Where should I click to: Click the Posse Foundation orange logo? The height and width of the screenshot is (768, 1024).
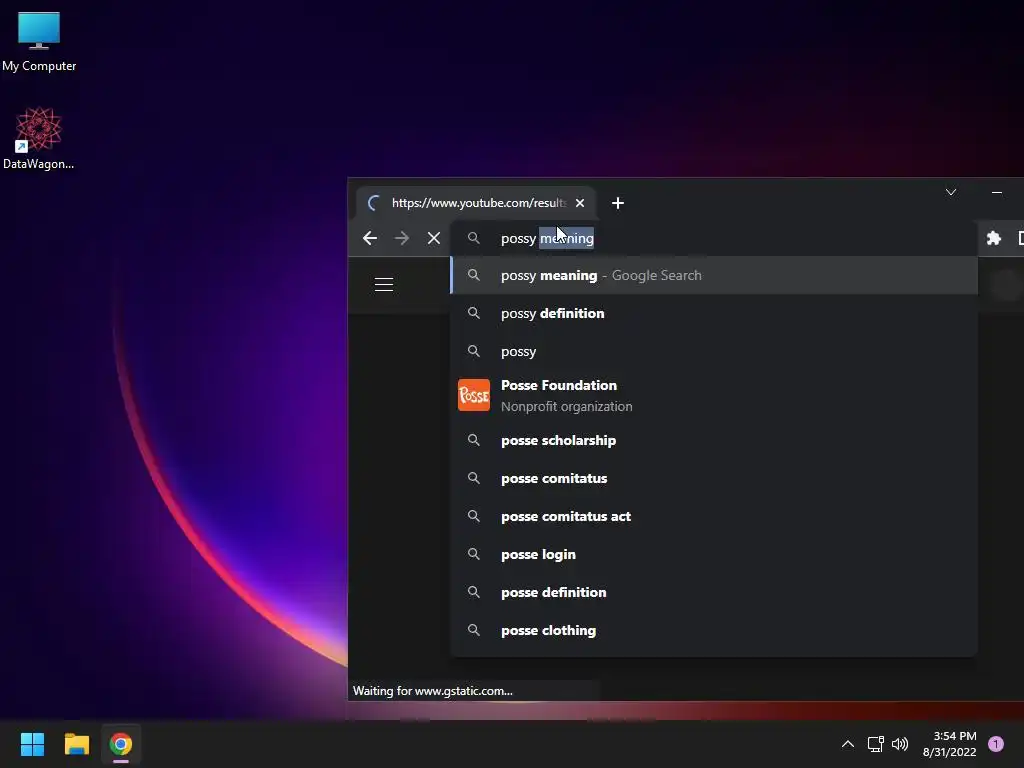[473, 395]
